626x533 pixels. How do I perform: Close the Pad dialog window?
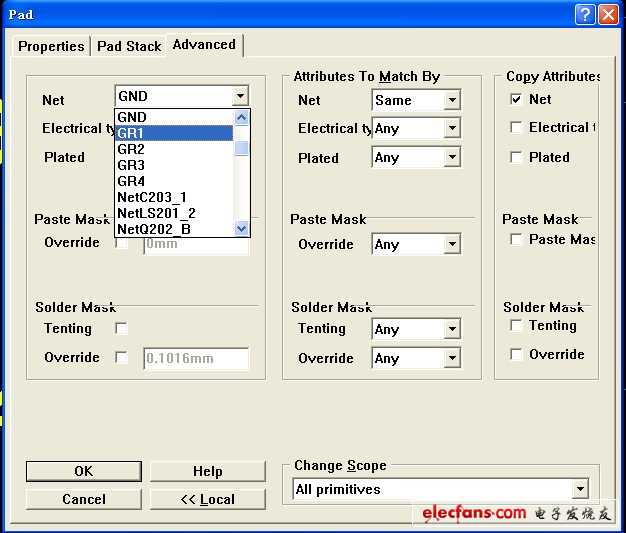click(x=608, y=15)
